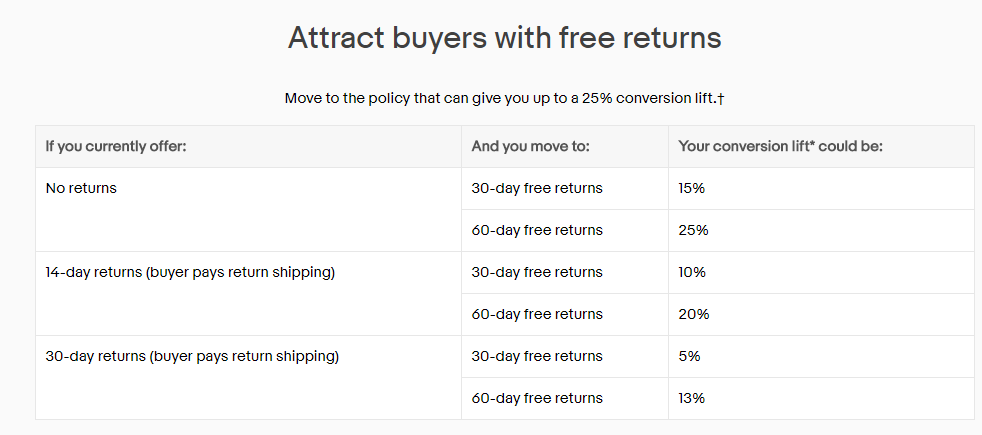This screenshot has height=435, width=982.
Task: Select the 'If you currently offer:' column header
Action: (x=116, y=146)
